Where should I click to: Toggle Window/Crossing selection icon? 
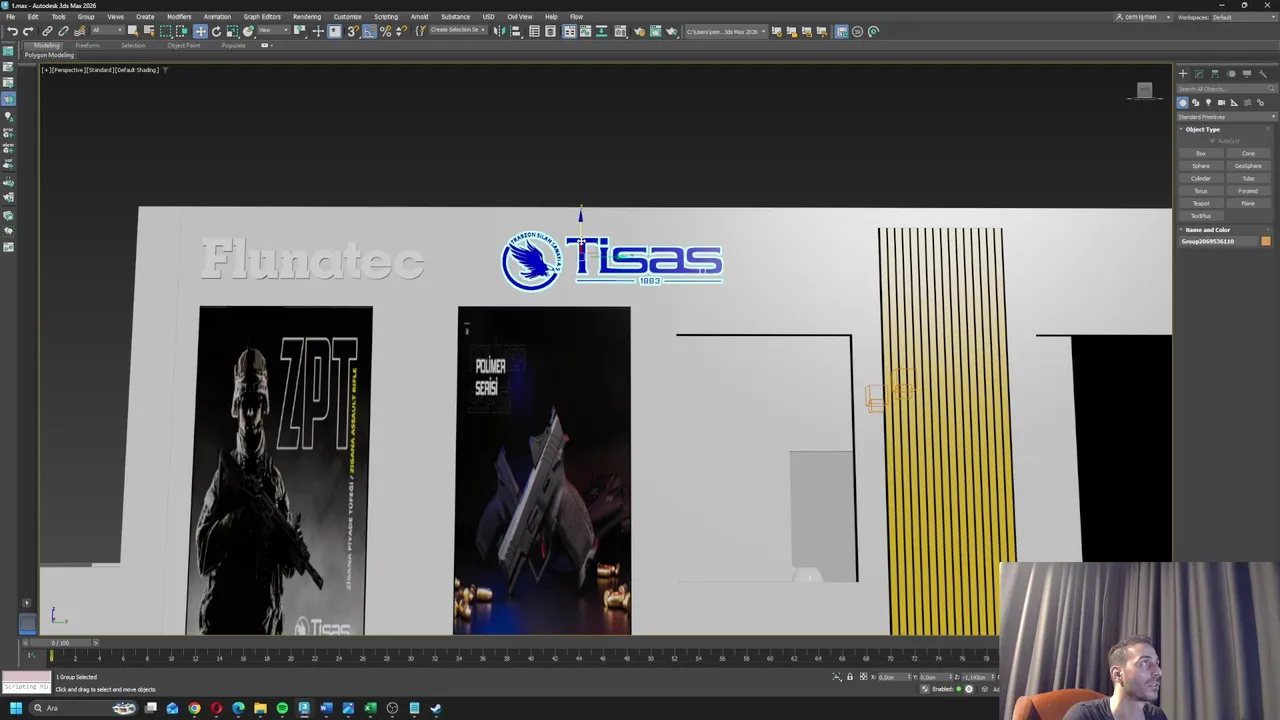point(181,31)
